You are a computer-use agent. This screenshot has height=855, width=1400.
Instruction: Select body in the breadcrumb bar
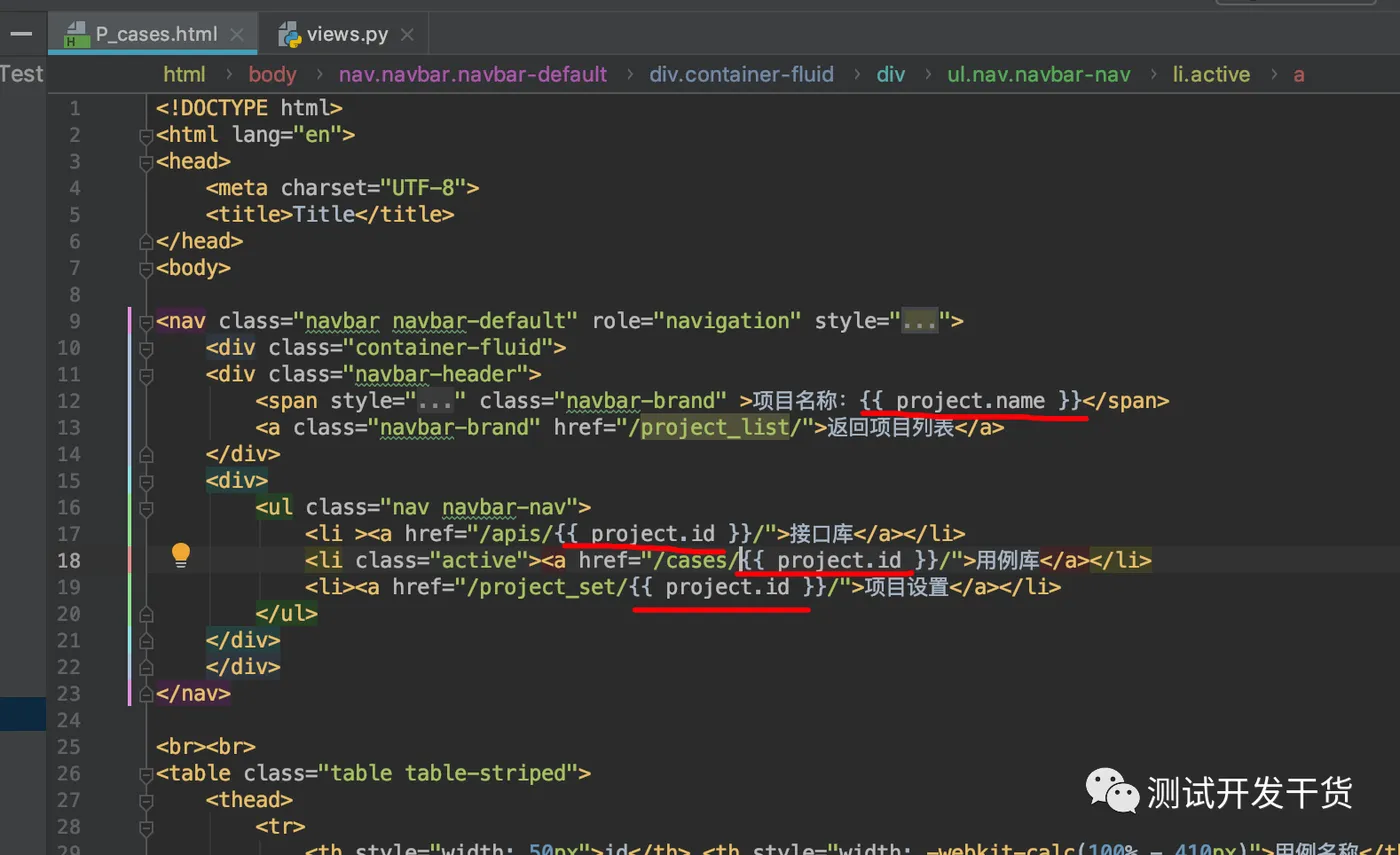(x=272, y=74)
